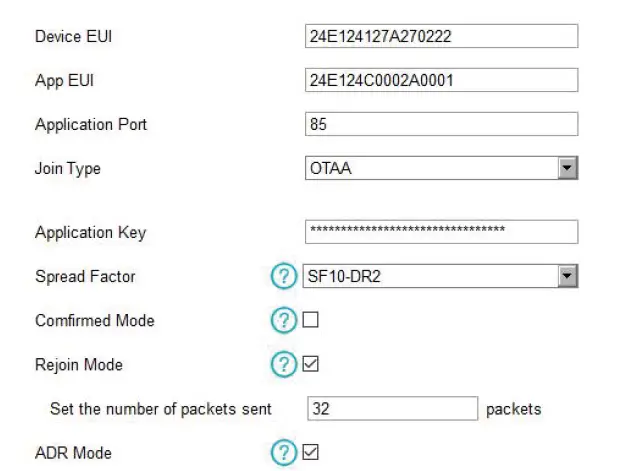Viewport: 617px width, 471px height.
Task: Click the SF10-DR2 Spread Factor combo box
Action: click(430, 277)
